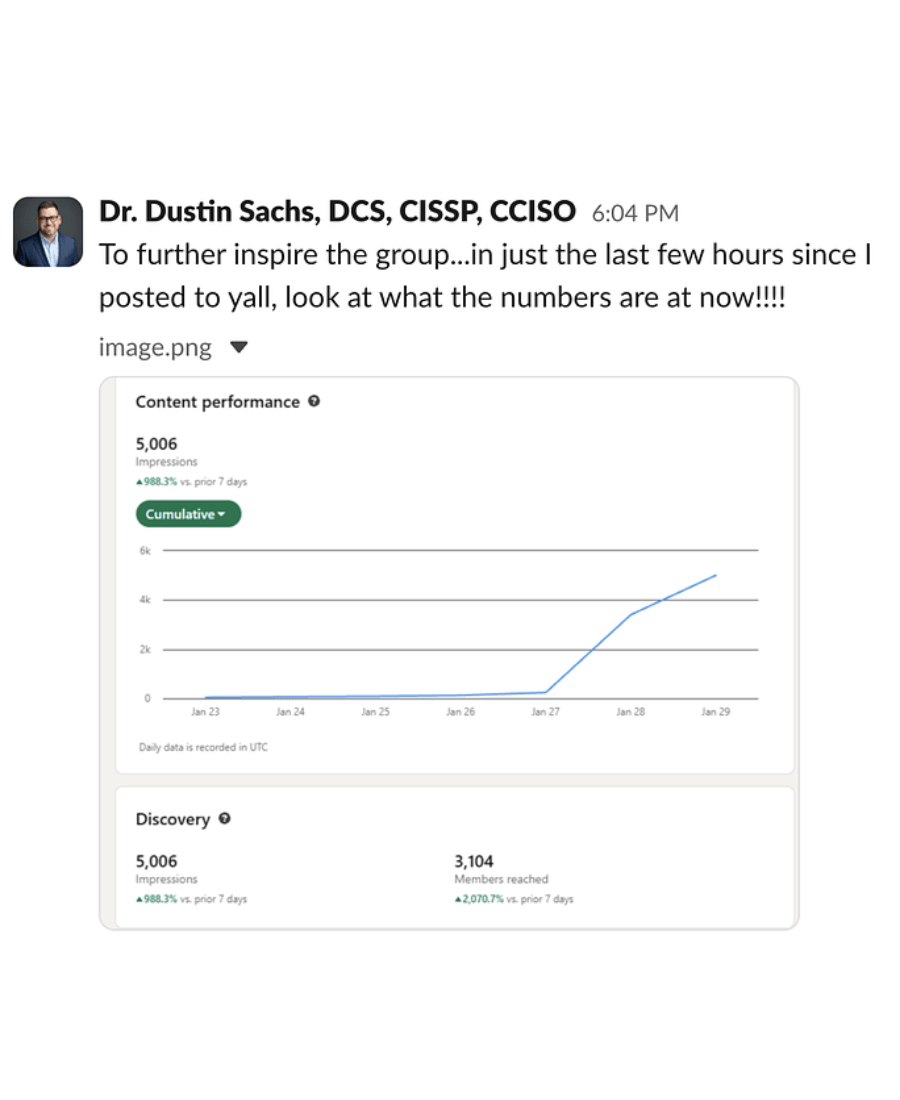Screen dimensions: 900x1100
Task: Click the green arrow beside 2,070.7%
Action: pos(458,899)
